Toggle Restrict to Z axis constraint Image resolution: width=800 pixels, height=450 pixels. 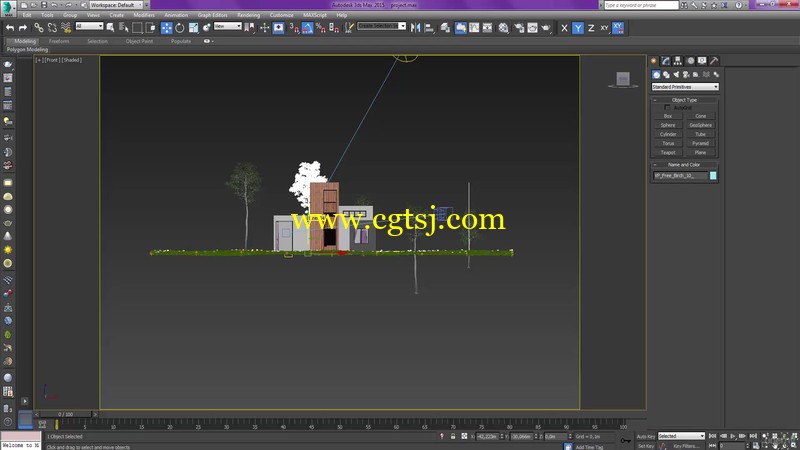click(x=591, y=28)
